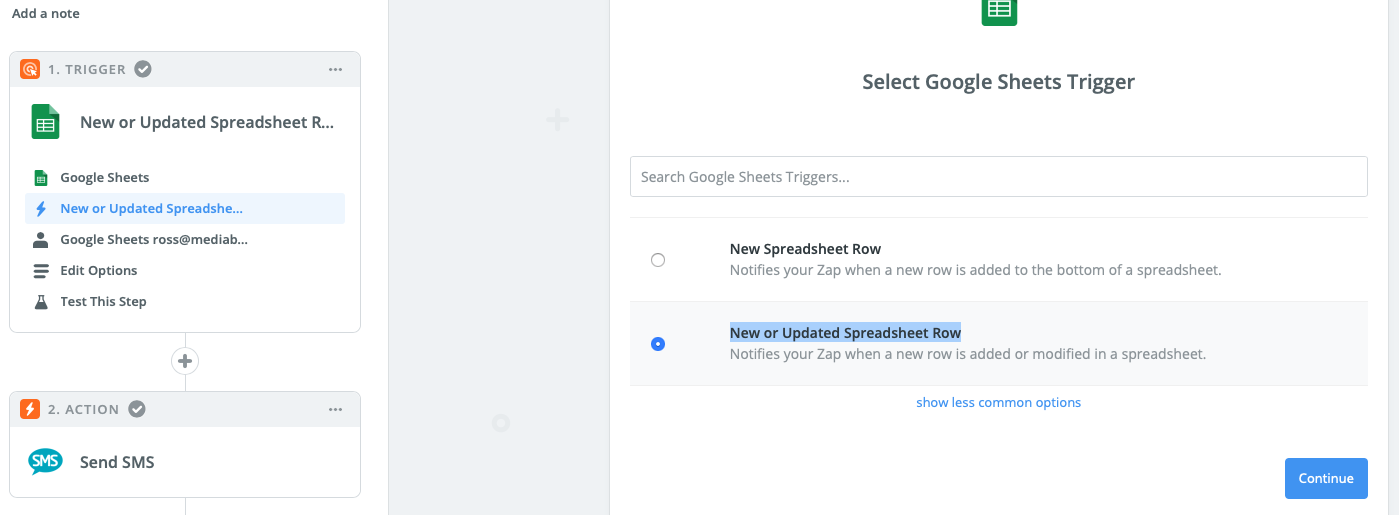Open the Edit Options step item
The height and width of the screenshot is (515, 1399).
pyautogui.click(x=98, y=271)
